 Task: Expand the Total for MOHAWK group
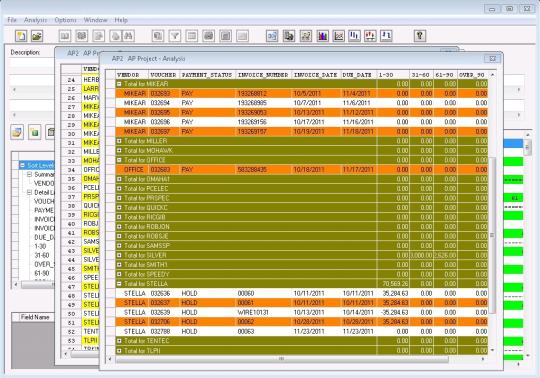pos(119,150)
